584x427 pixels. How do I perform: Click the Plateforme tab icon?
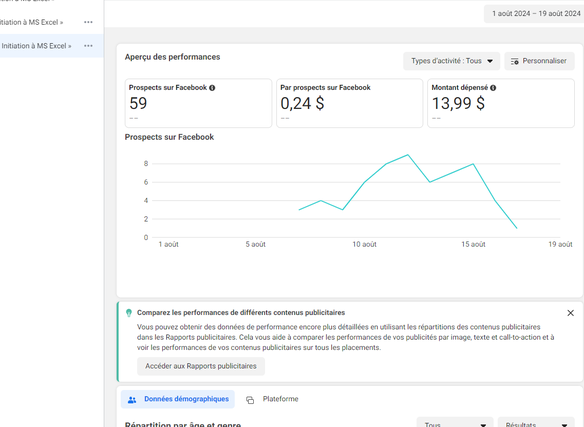[x=250, y=400]
